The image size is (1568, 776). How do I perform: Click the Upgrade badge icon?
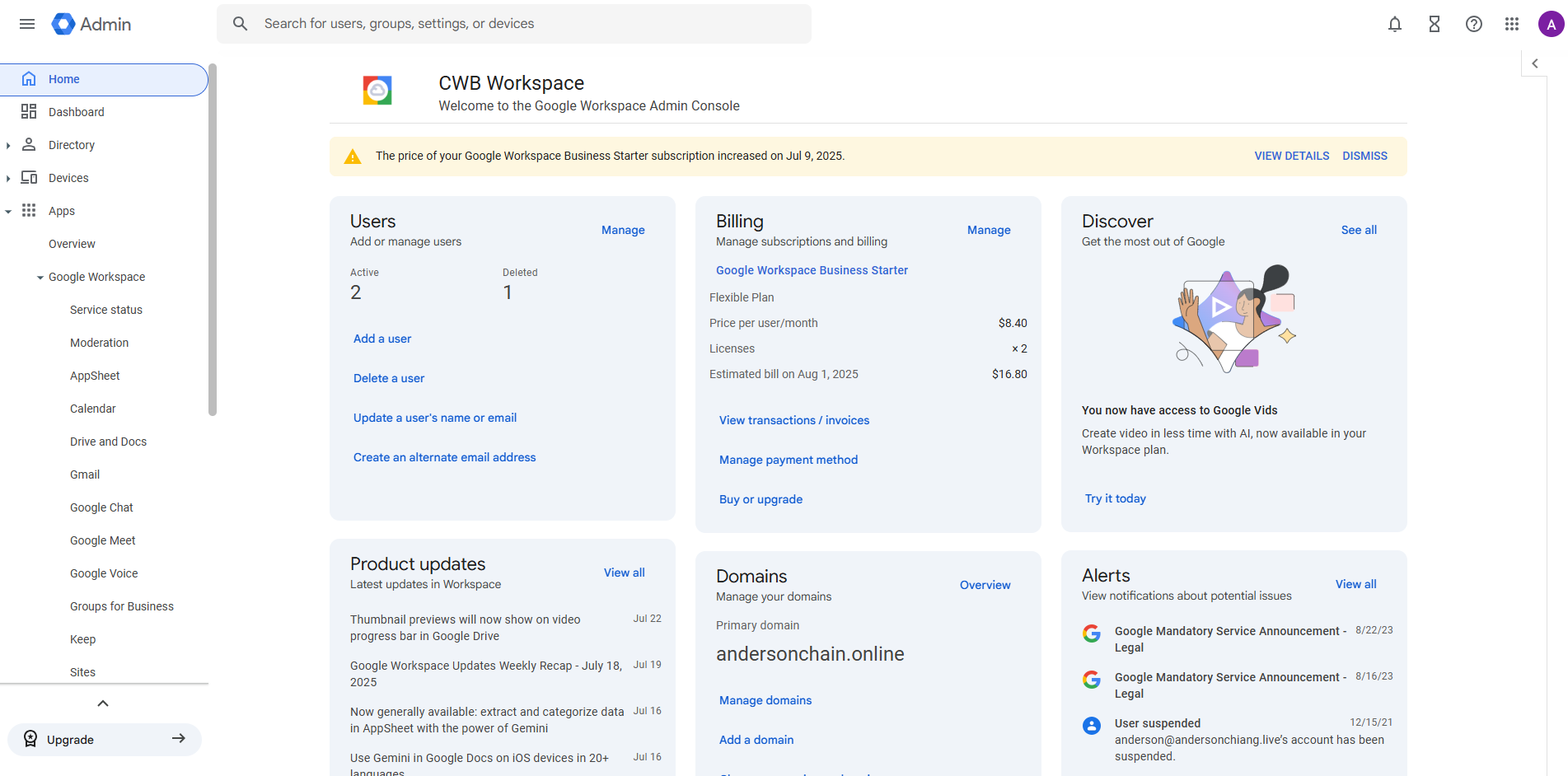[30, 739]
